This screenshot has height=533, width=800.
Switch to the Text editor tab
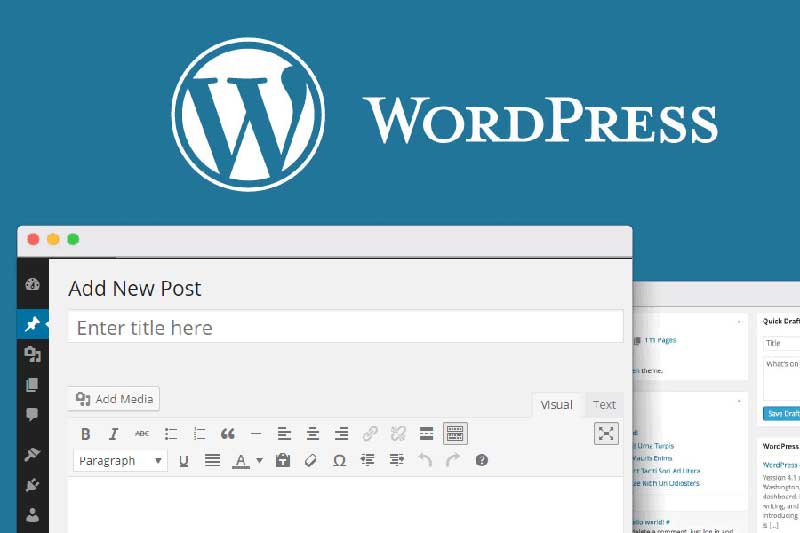(604, 405)
